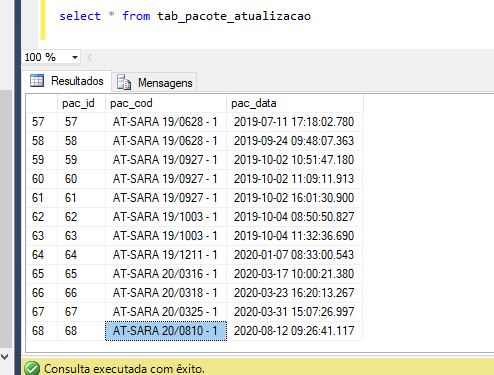
Task: Select pac_cod cell in row 57
Action: (166, 122)
